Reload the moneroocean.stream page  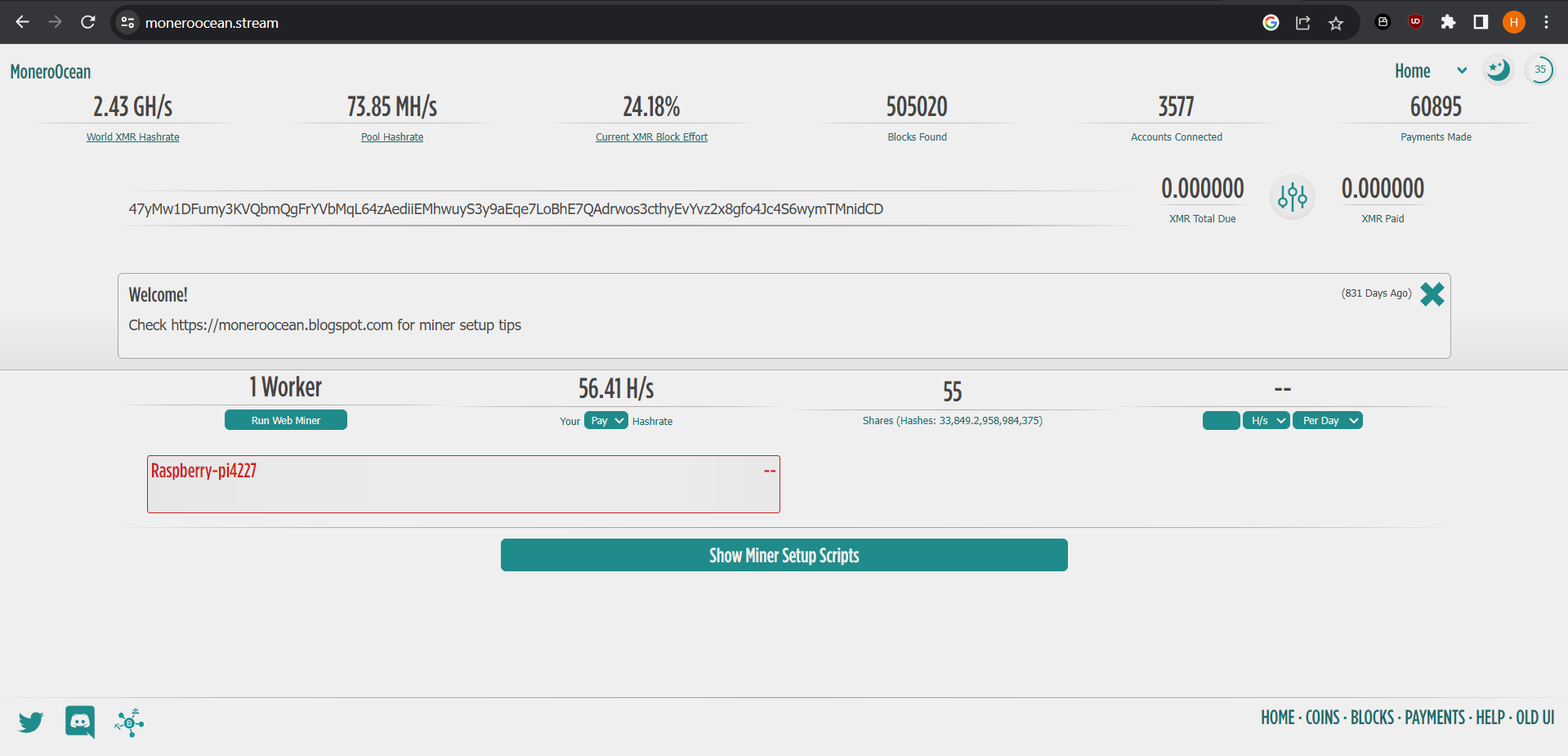pyautogui.click(x=88, y=22)
